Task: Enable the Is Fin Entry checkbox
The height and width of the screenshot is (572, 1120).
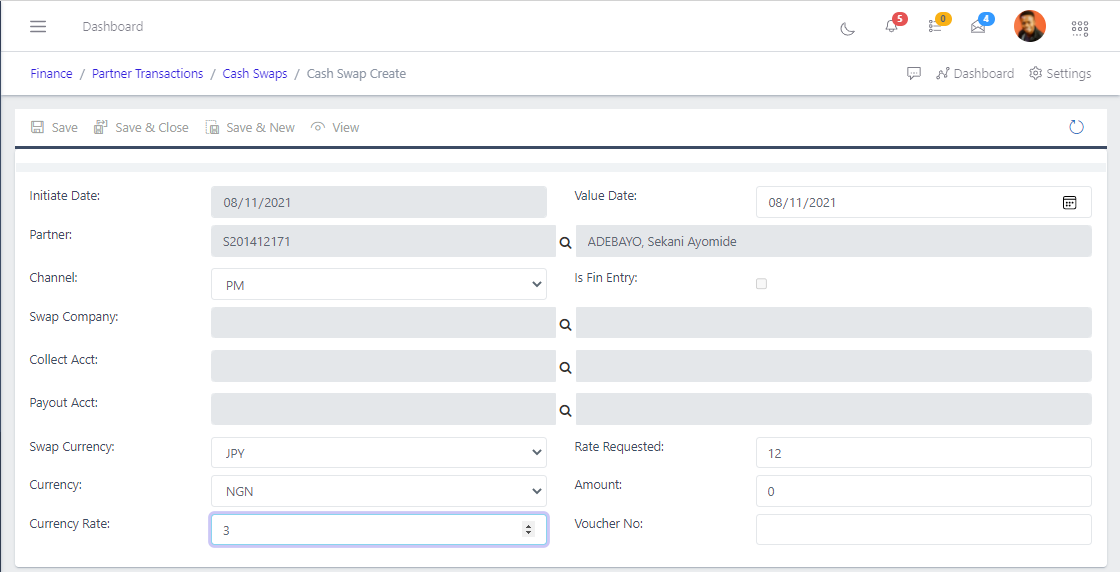Action: pos(761,284)
